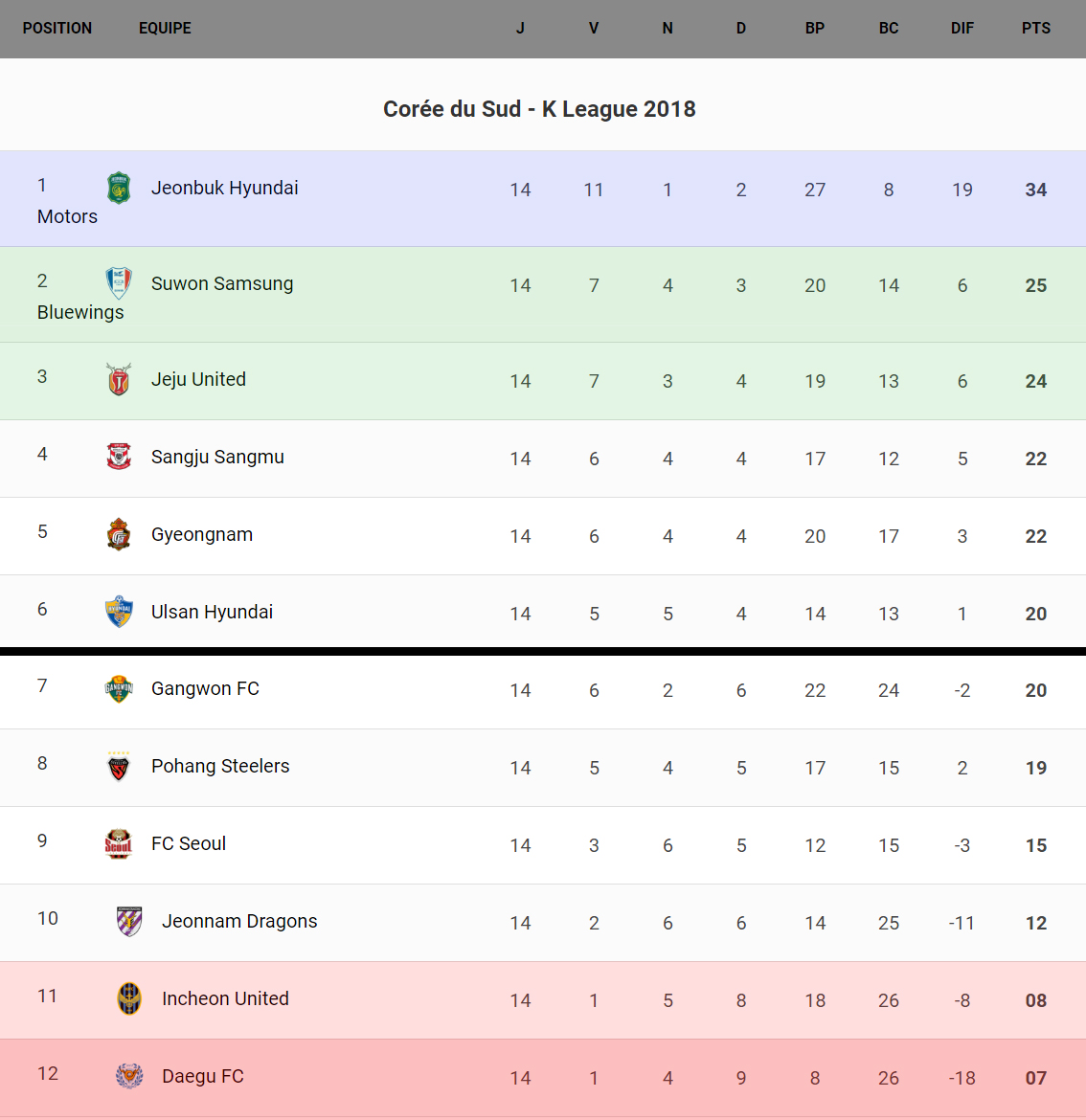Click the PTS column header
Screen dimensions: 1086x1120
[1036, 29]
